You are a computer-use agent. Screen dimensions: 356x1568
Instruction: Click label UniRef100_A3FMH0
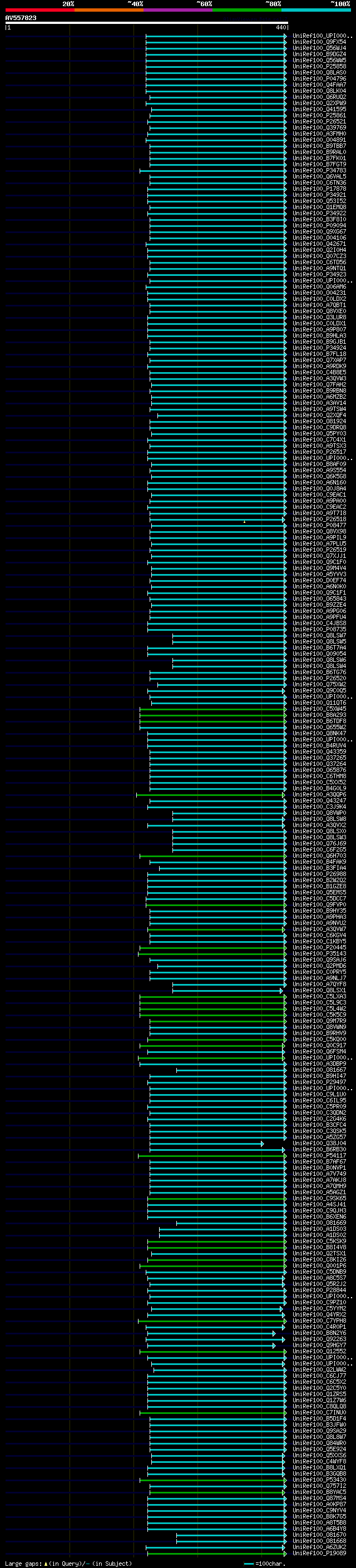tap(319, 133)
